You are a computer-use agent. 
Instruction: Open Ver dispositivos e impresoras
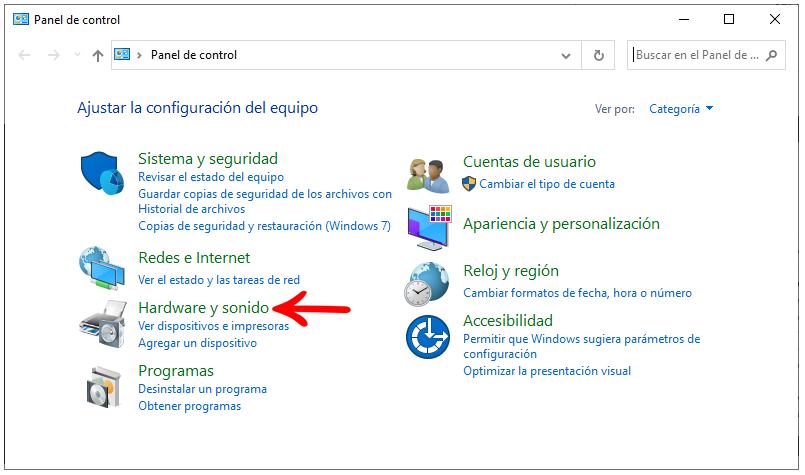(214, 326)
